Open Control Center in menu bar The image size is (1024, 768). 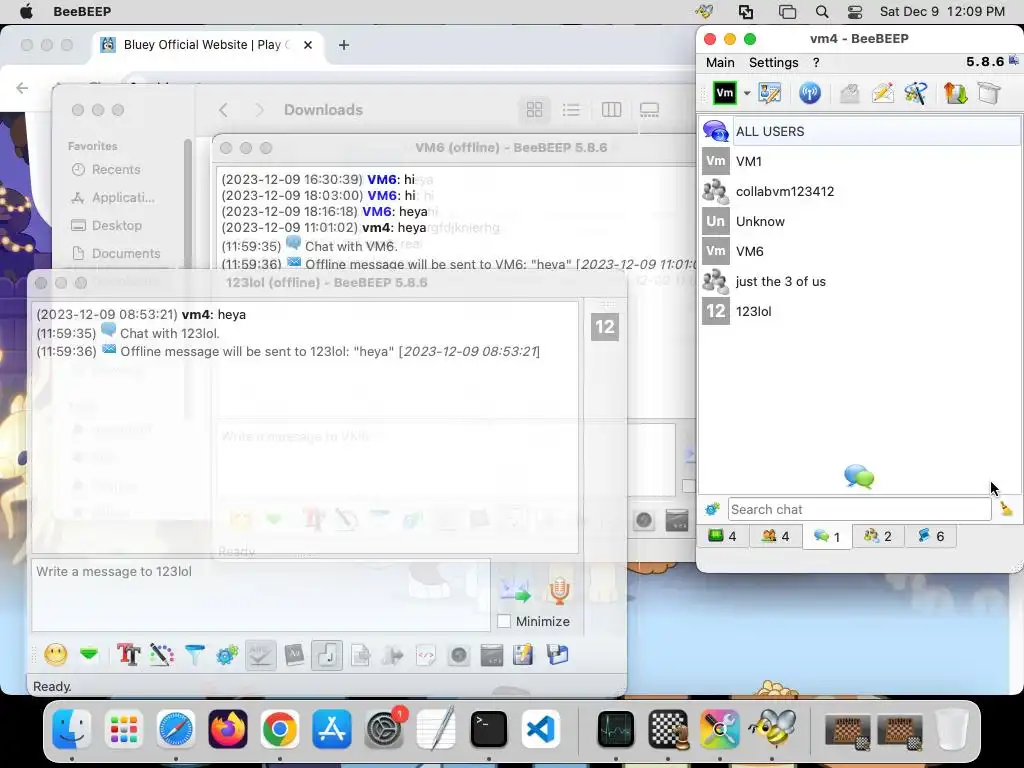pyautogui.click(x=855, y=12)
